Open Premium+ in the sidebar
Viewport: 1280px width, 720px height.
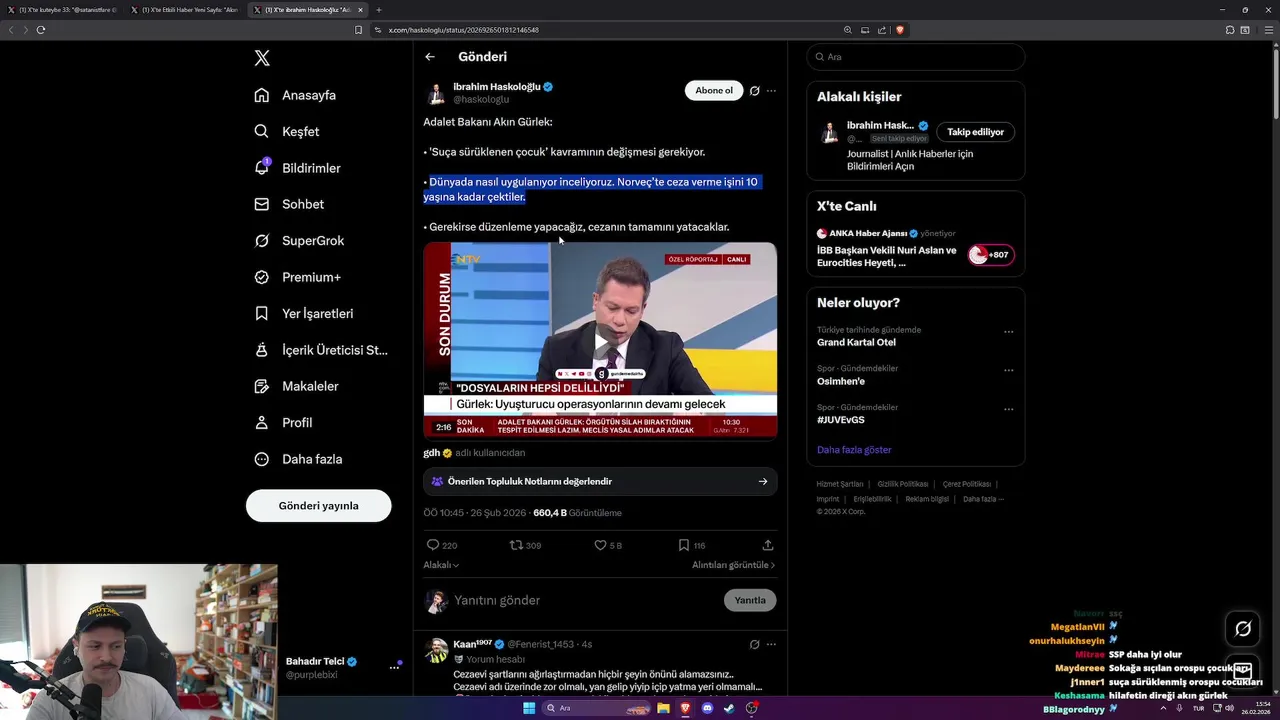click(x=297, y=277)
